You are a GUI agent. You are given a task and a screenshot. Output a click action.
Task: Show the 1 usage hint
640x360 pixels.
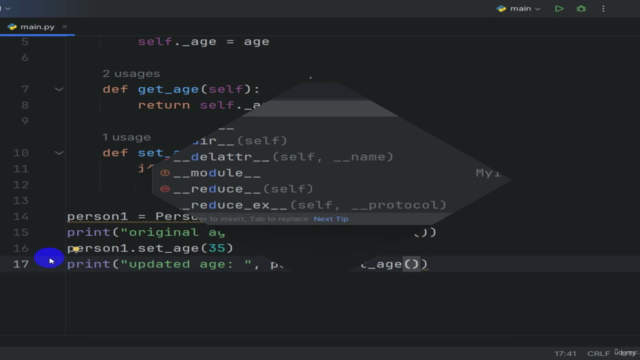click(126, 137)
